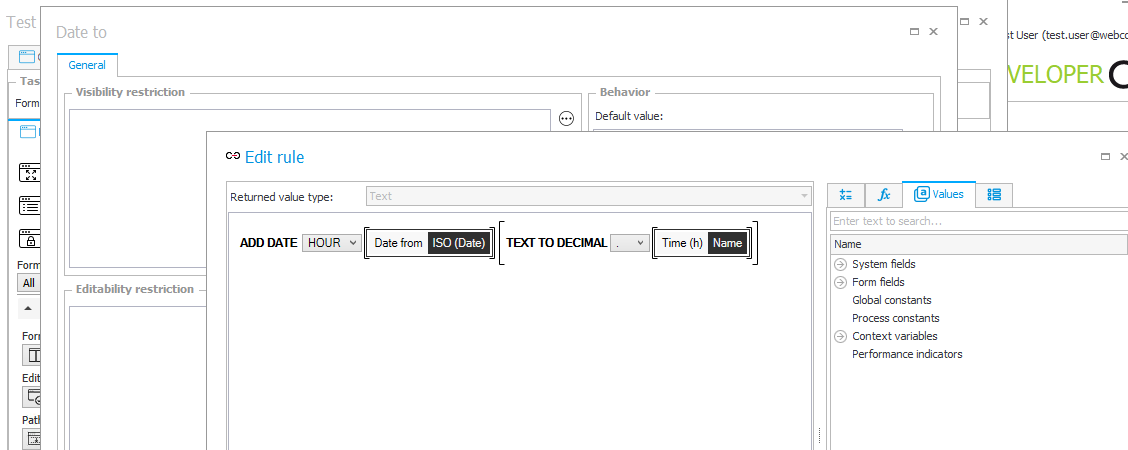The width and height of the screenshot is (1128, 450).
Task: Click the Date from ISO (Date) token
Action: point(430,243)
